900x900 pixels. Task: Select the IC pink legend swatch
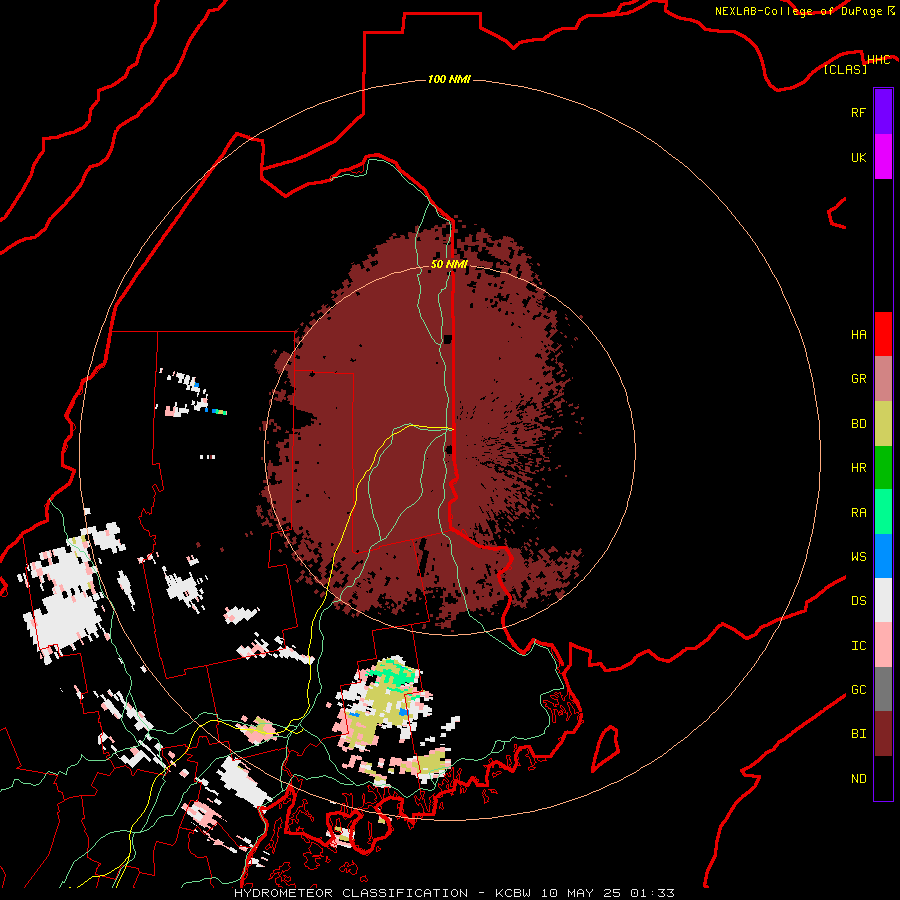(x=883, y=645)
